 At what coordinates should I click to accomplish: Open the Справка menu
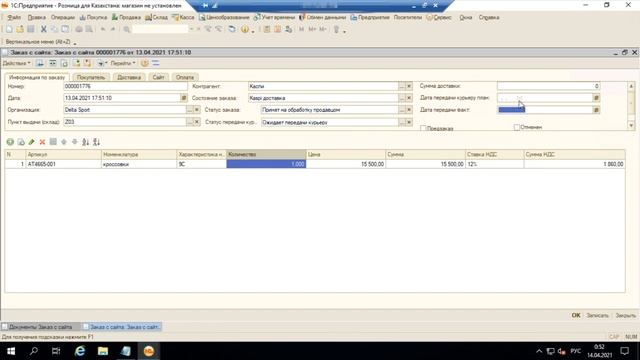coord(489,18)
